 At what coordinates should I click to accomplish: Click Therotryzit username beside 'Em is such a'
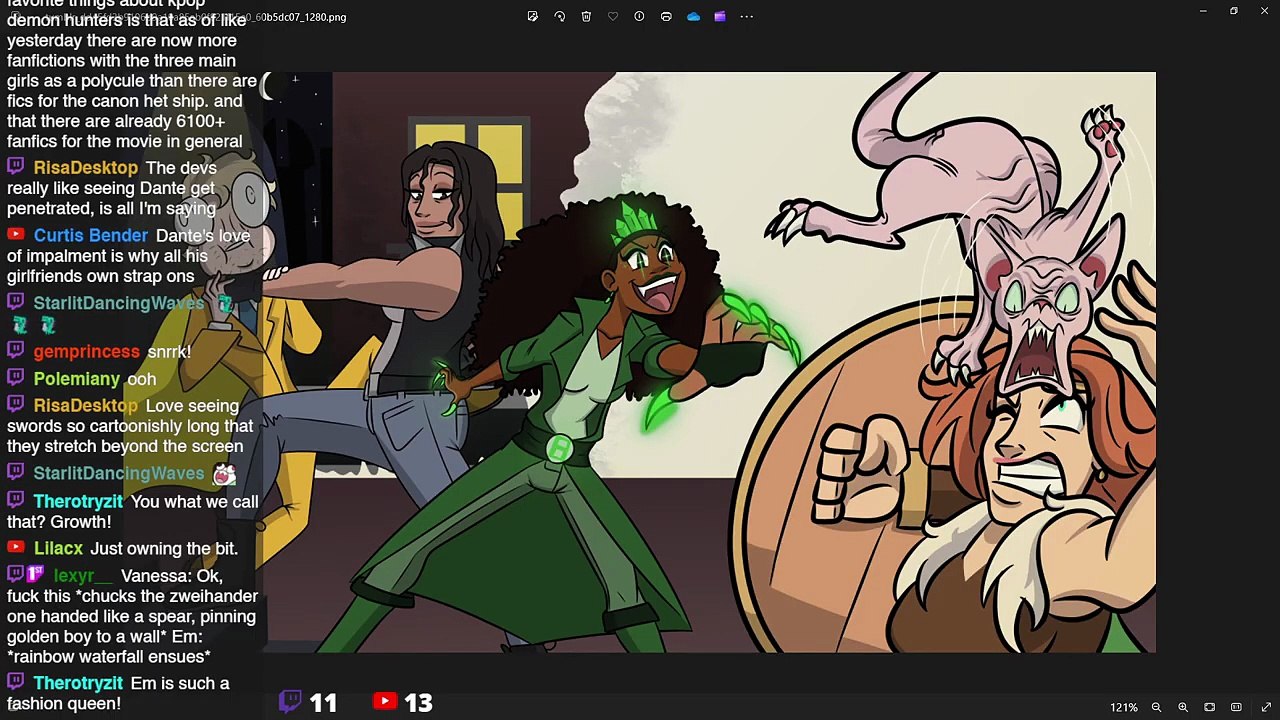coord(78,683)
